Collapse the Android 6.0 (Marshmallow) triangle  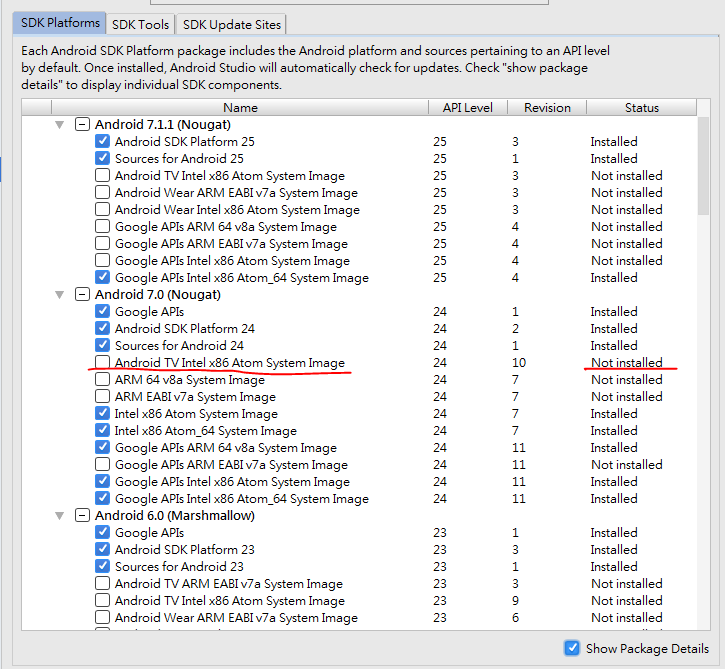coord(59,516)
